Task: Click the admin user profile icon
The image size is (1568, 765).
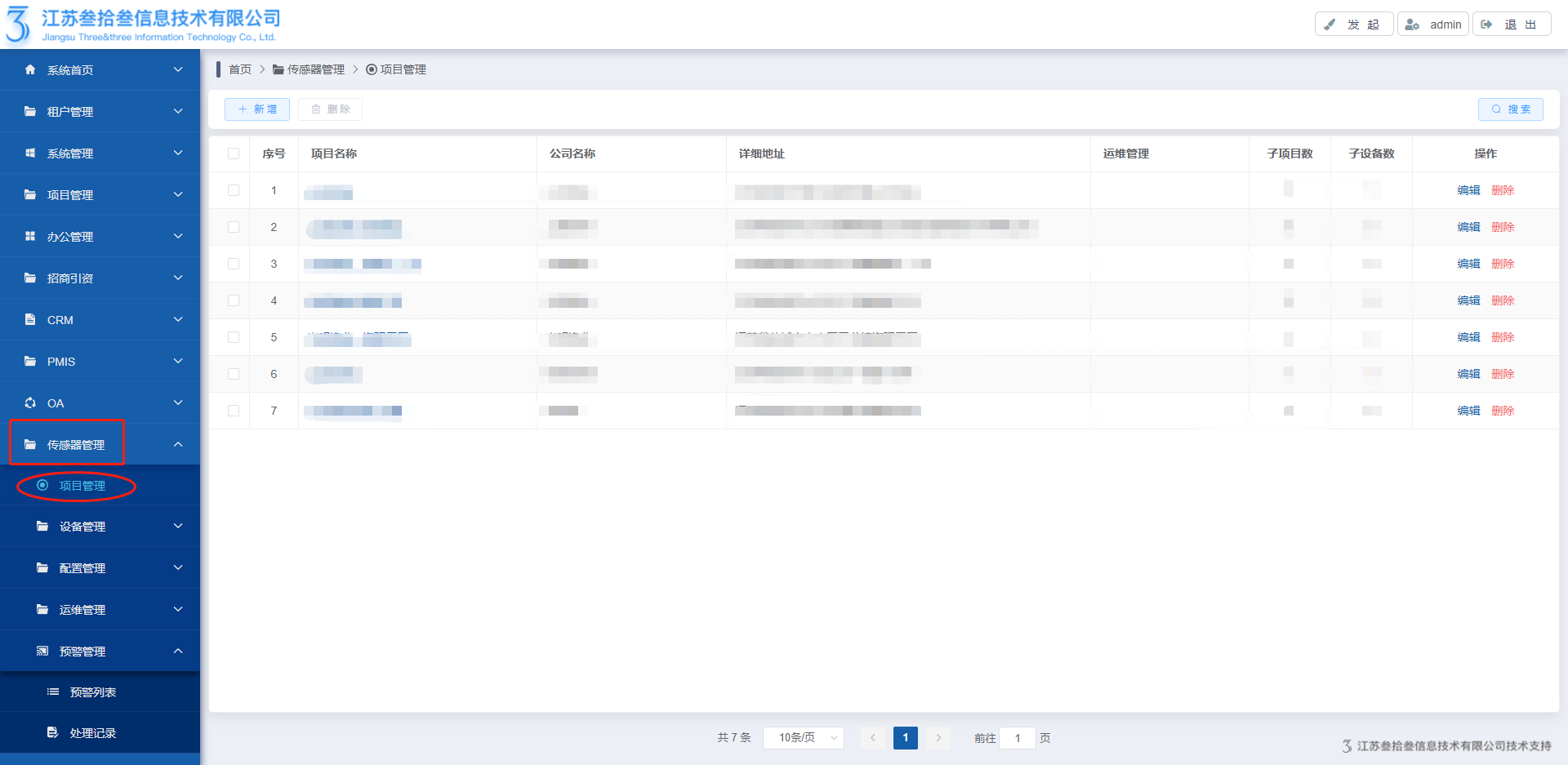Action: click(x=1412, y=24)
